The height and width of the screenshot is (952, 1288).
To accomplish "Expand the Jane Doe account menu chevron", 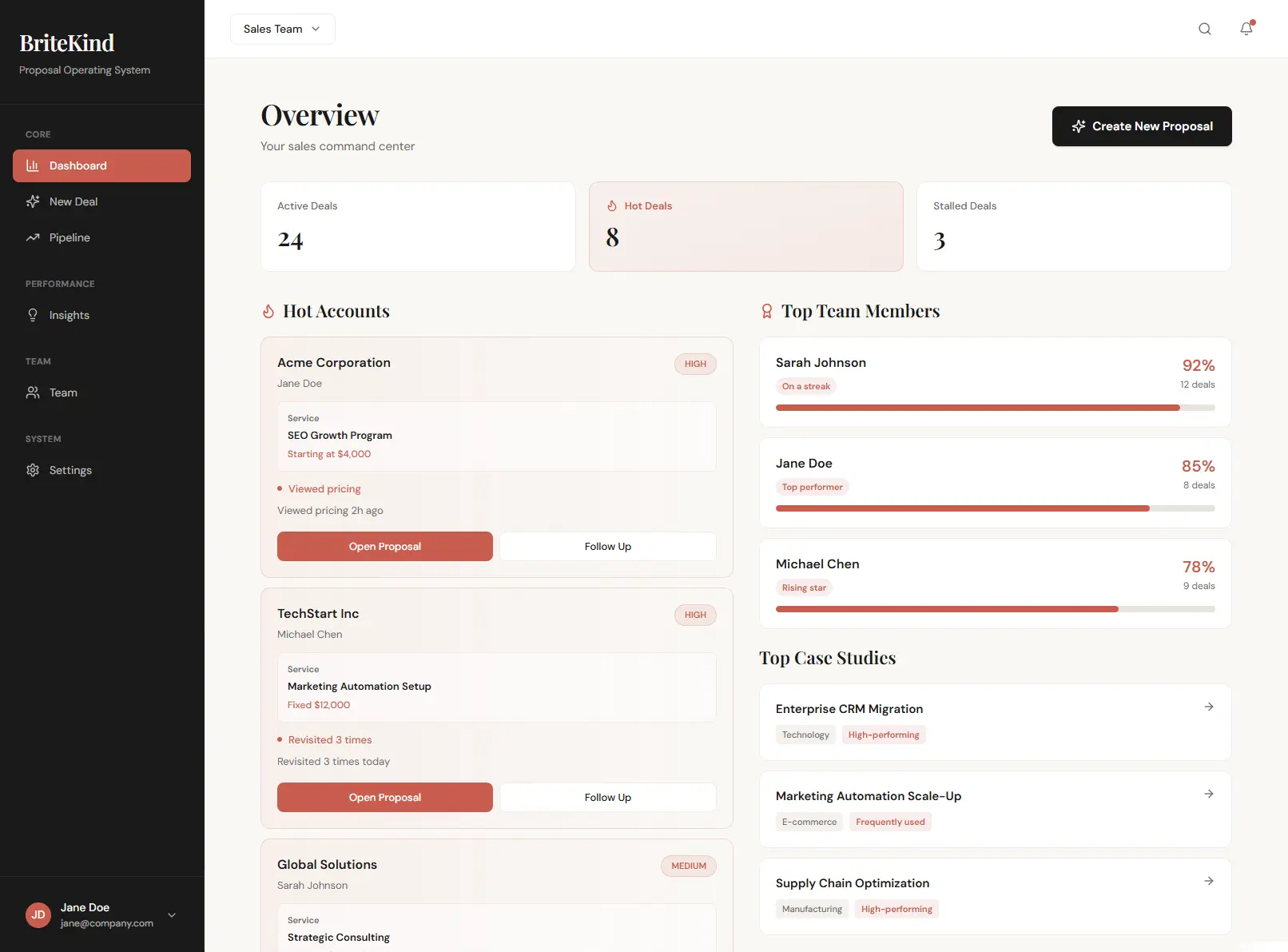I will [172, 915].
